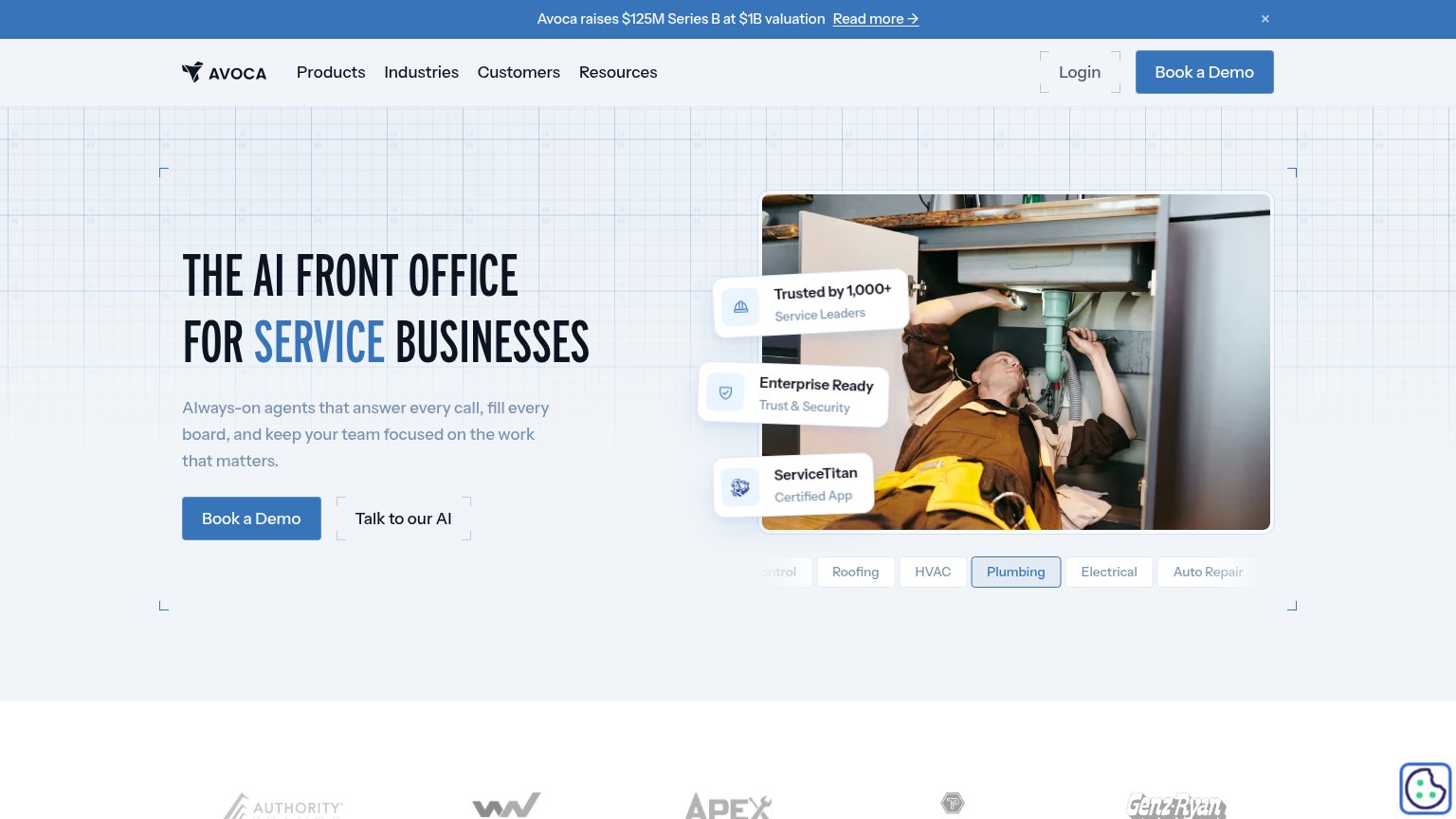Image resolution: width=1456 pixels, height=819 pixels.
Task: Click the "ServiceTitan" card title text
Action: pos(815,474)
